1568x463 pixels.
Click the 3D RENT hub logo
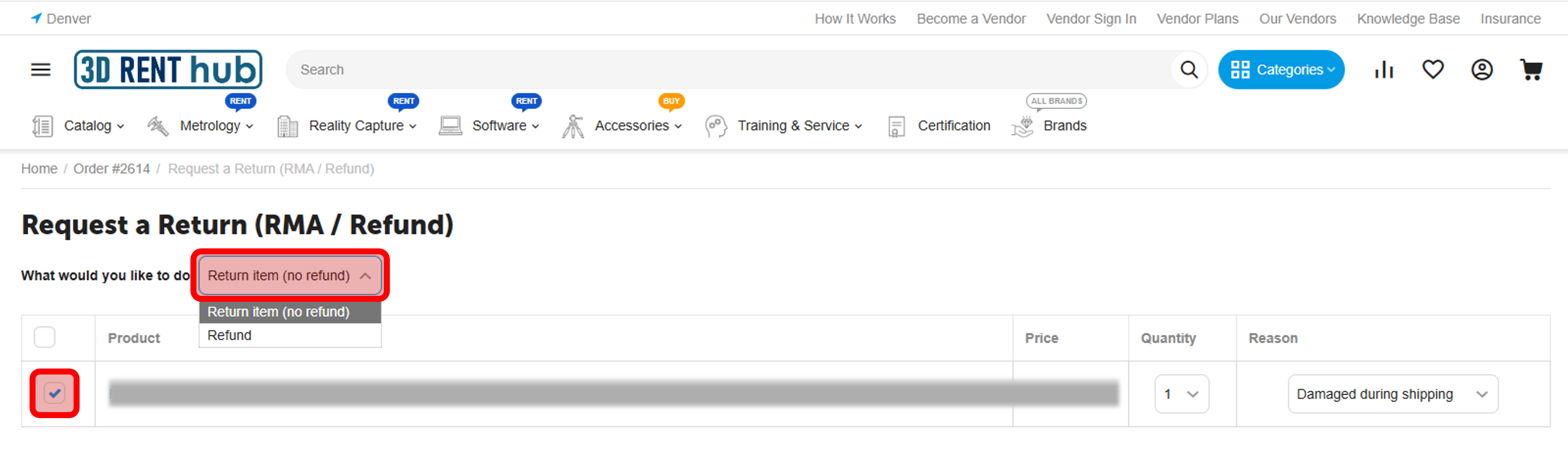pos(168,70)
